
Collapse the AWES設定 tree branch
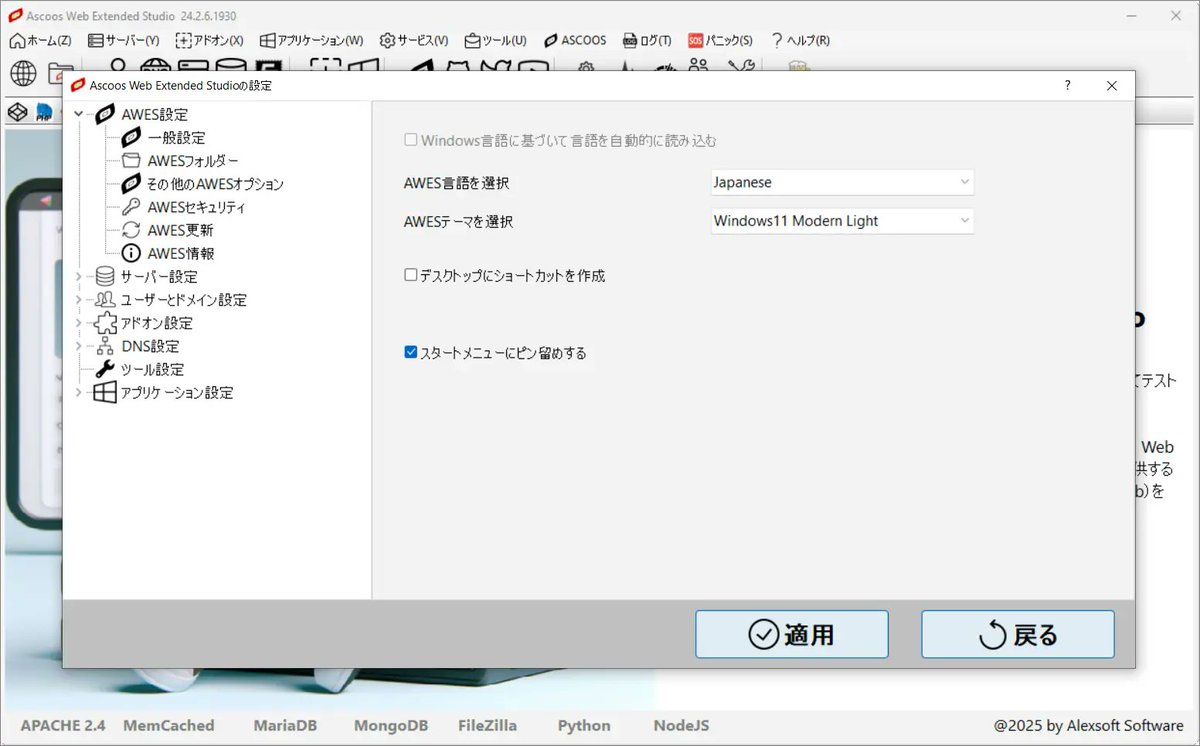[x=79, y=114]
